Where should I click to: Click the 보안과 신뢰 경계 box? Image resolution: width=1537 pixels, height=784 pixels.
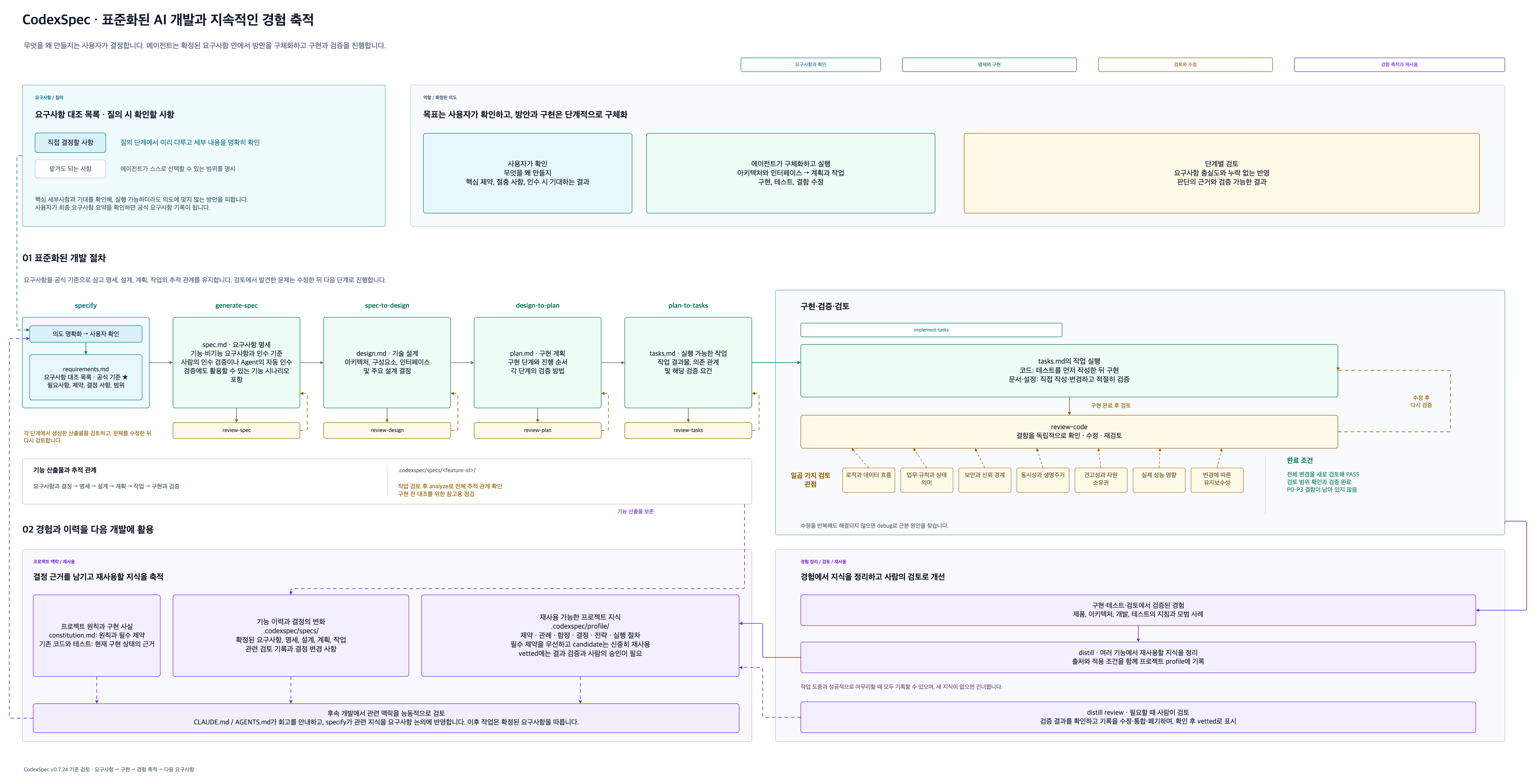pyautogui.click(x=985, y=480)
